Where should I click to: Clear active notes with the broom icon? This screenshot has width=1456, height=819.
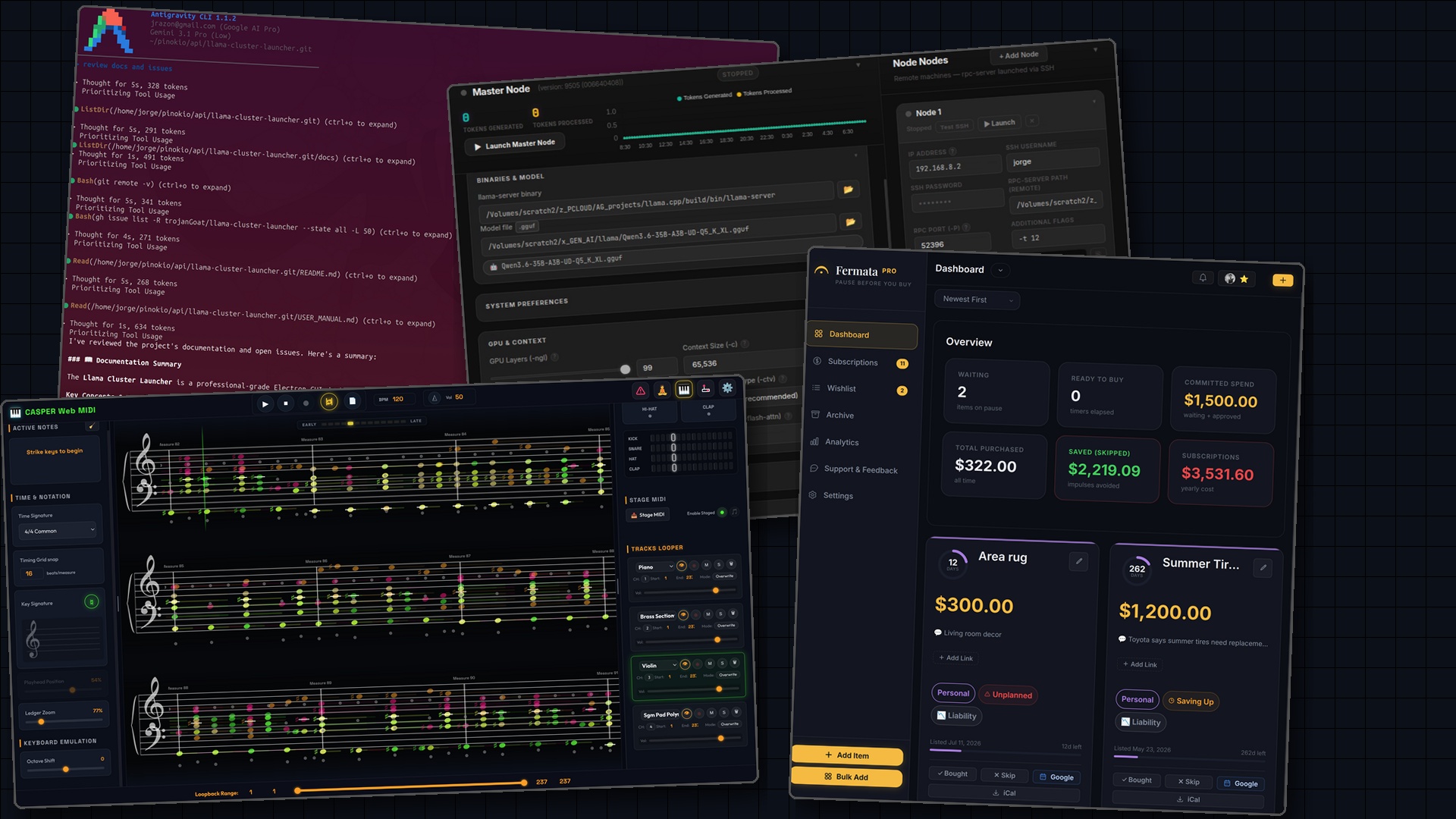coord(92,426)
